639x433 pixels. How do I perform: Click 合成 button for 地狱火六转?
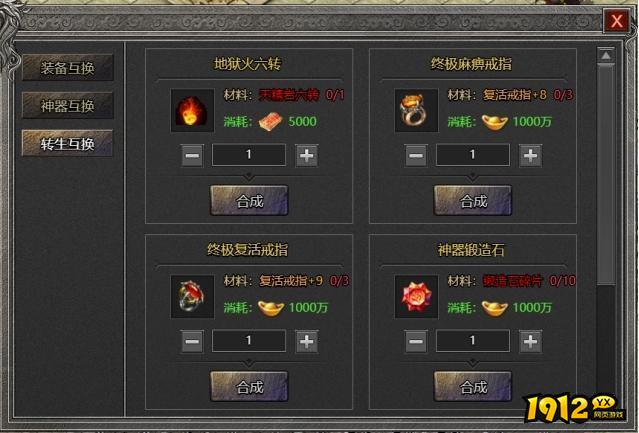[249, 200]
